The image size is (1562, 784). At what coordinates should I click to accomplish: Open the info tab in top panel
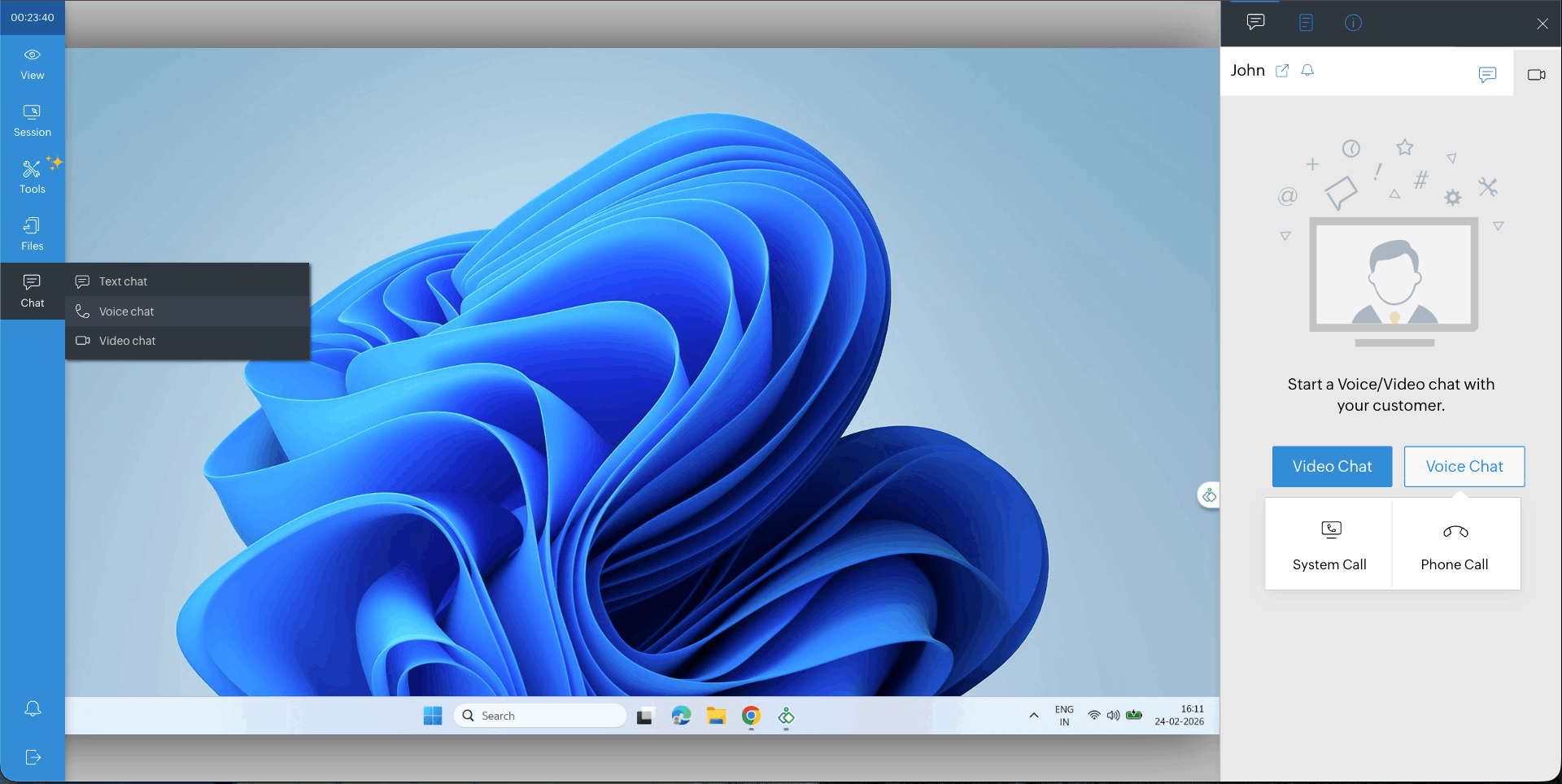(x=1353, y=23)
